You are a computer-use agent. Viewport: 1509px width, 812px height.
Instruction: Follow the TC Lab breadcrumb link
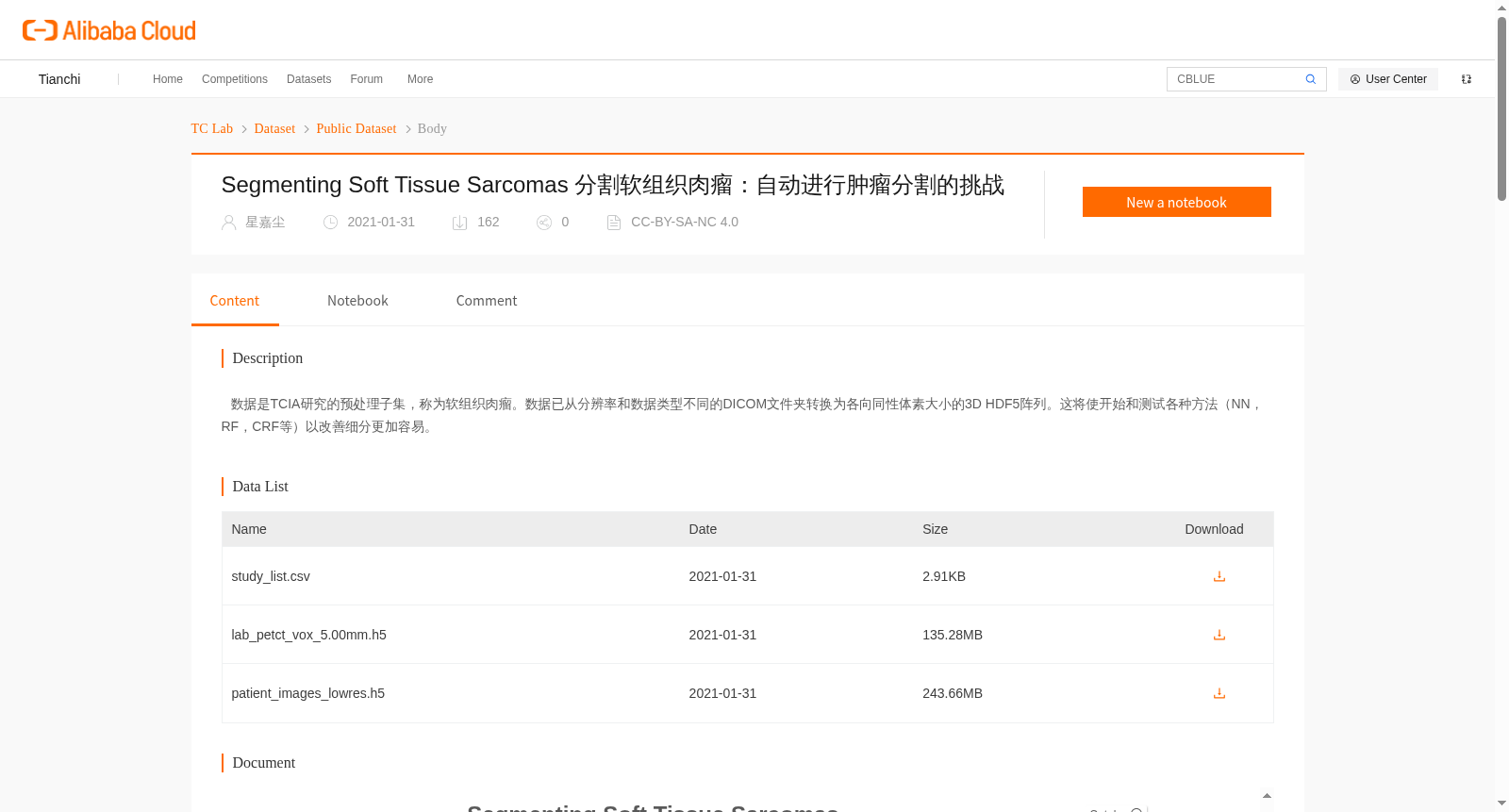212,128
